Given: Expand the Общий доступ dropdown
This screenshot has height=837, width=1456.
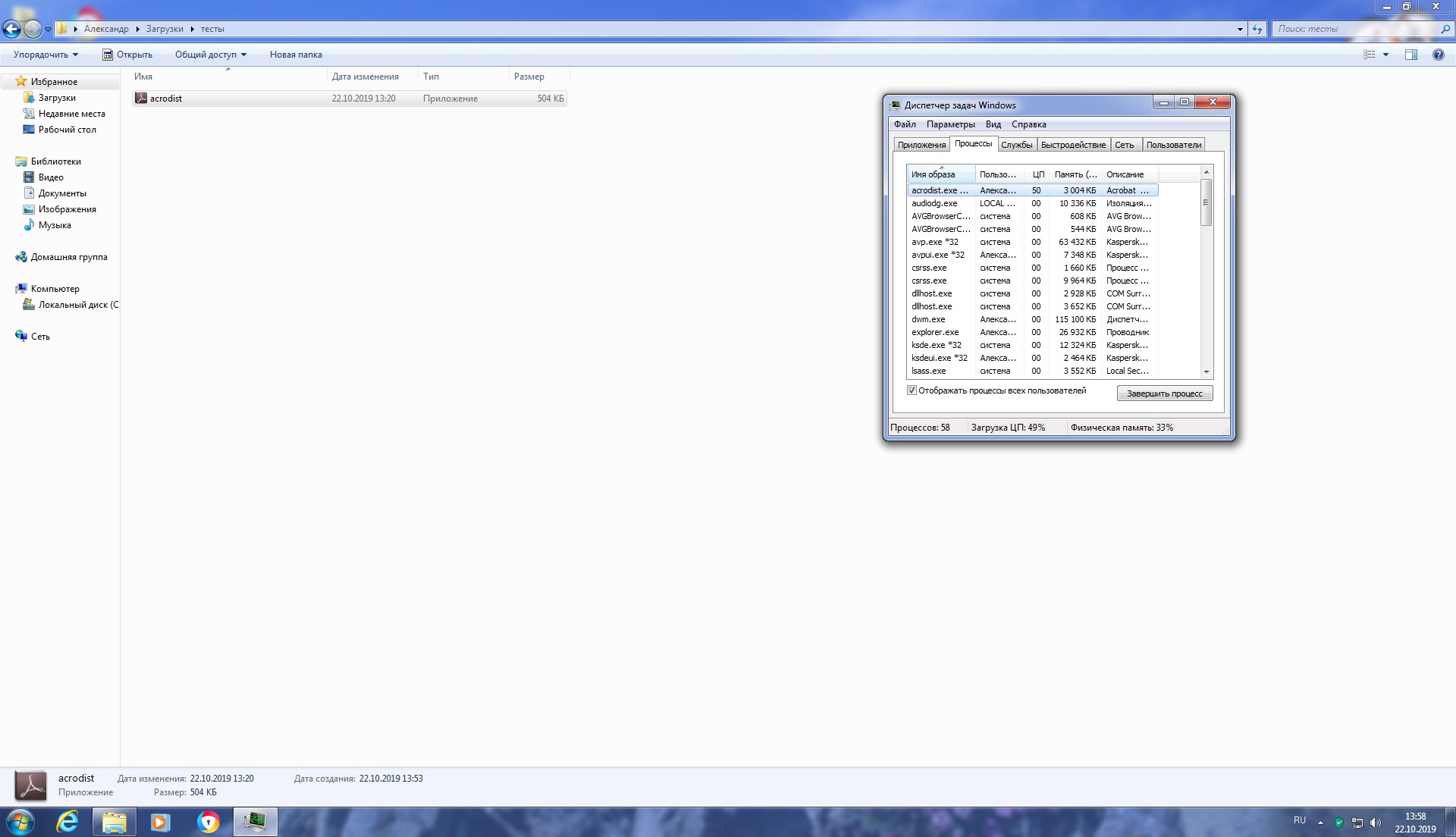Looking at the screenshot, I should coord(211,55).
